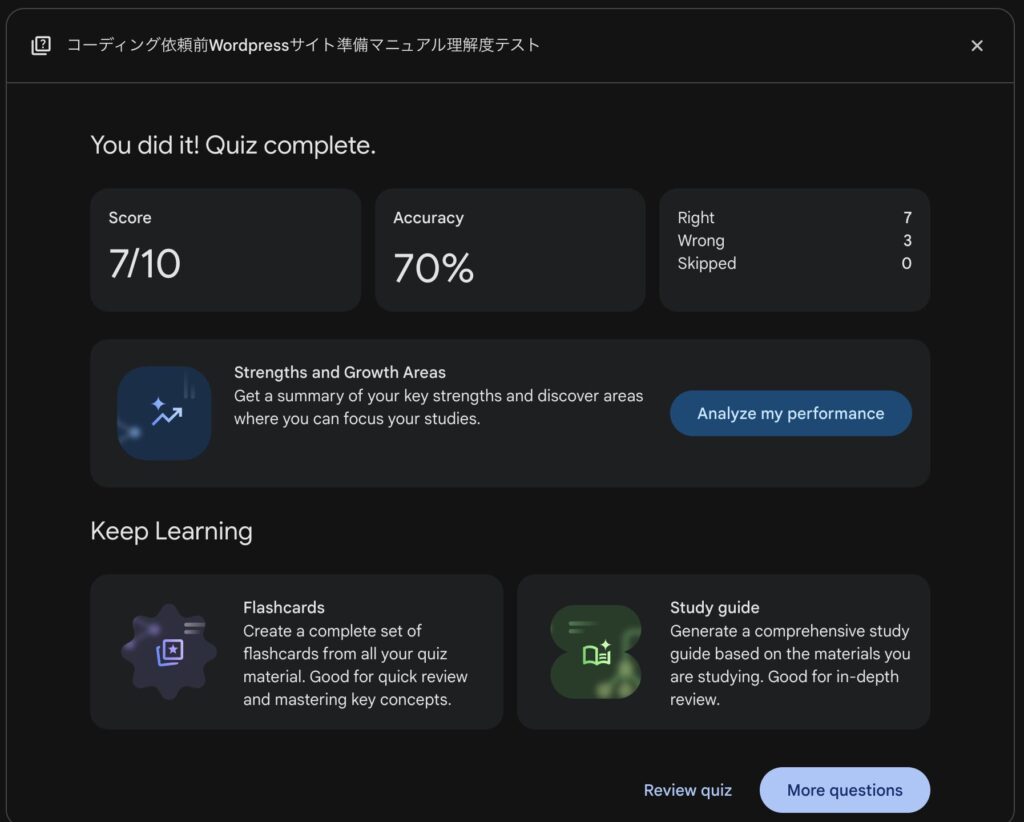The width and height of the screenshot is (1024, 822).
Task: Click the Keep Learning section heading
Action: click(171, 531)
